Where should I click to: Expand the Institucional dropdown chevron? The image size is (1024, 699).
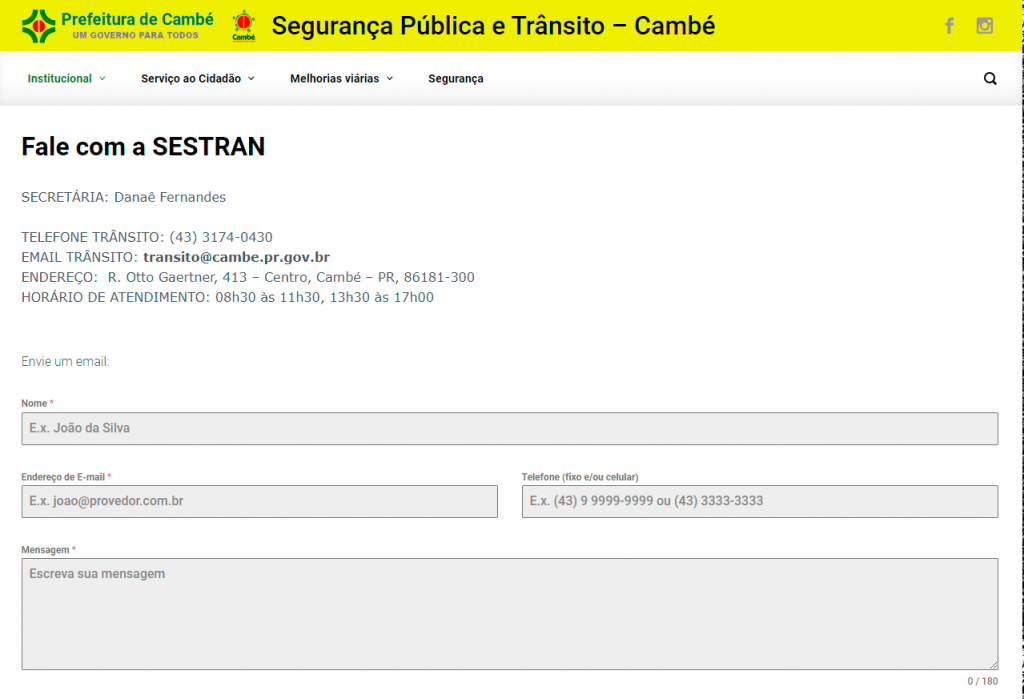pyautogui.click(x=102, y=78)
